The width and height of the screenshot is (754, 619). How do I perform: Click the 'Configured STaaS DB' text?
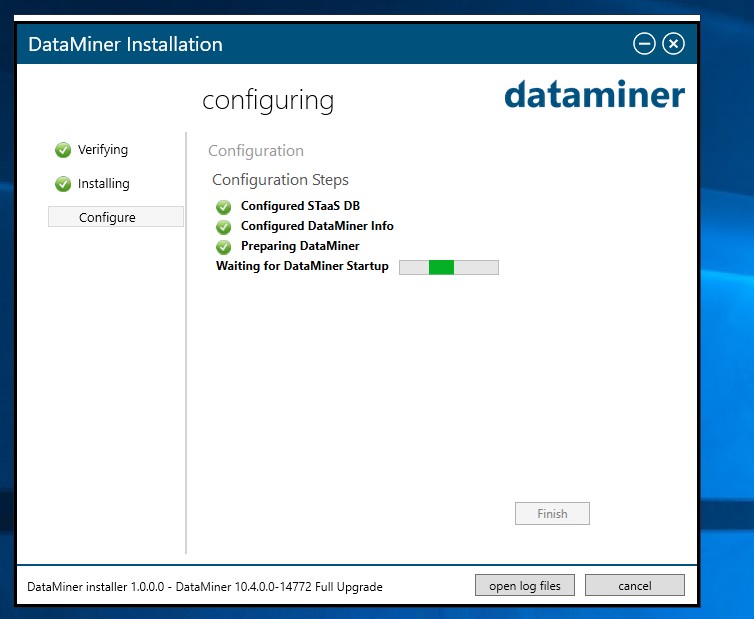tap(301, 206)
